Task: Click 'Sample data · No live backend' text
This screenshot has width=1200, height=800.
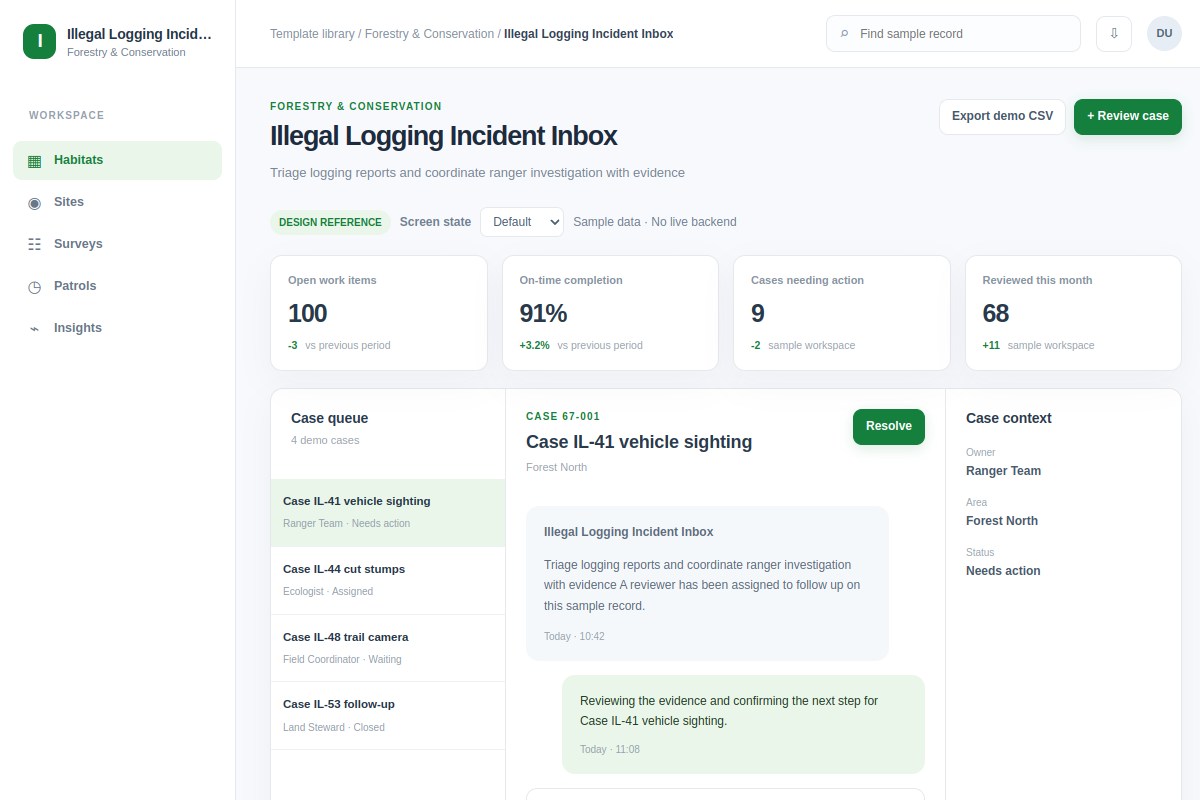Action: point(655,222)
